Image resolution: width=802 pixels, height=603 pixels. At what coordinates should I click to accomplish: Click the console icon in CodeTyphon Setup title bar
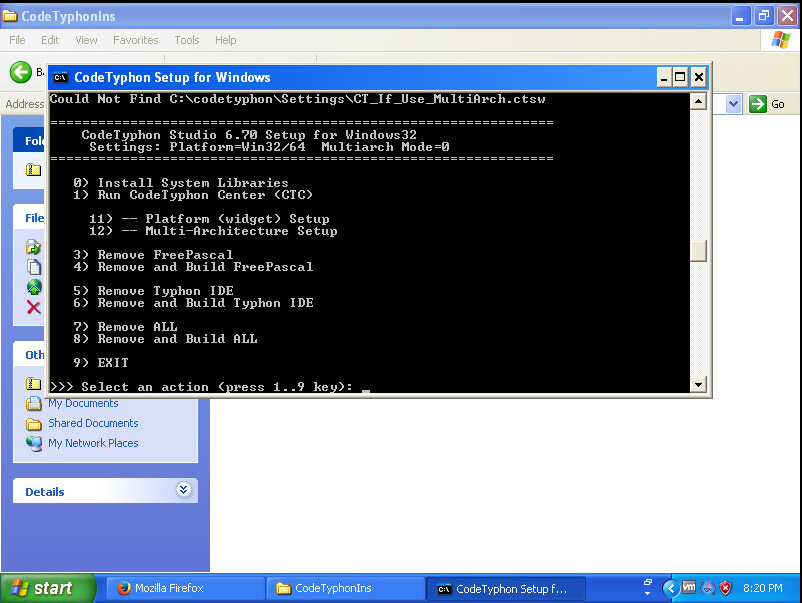coord(60,78)
